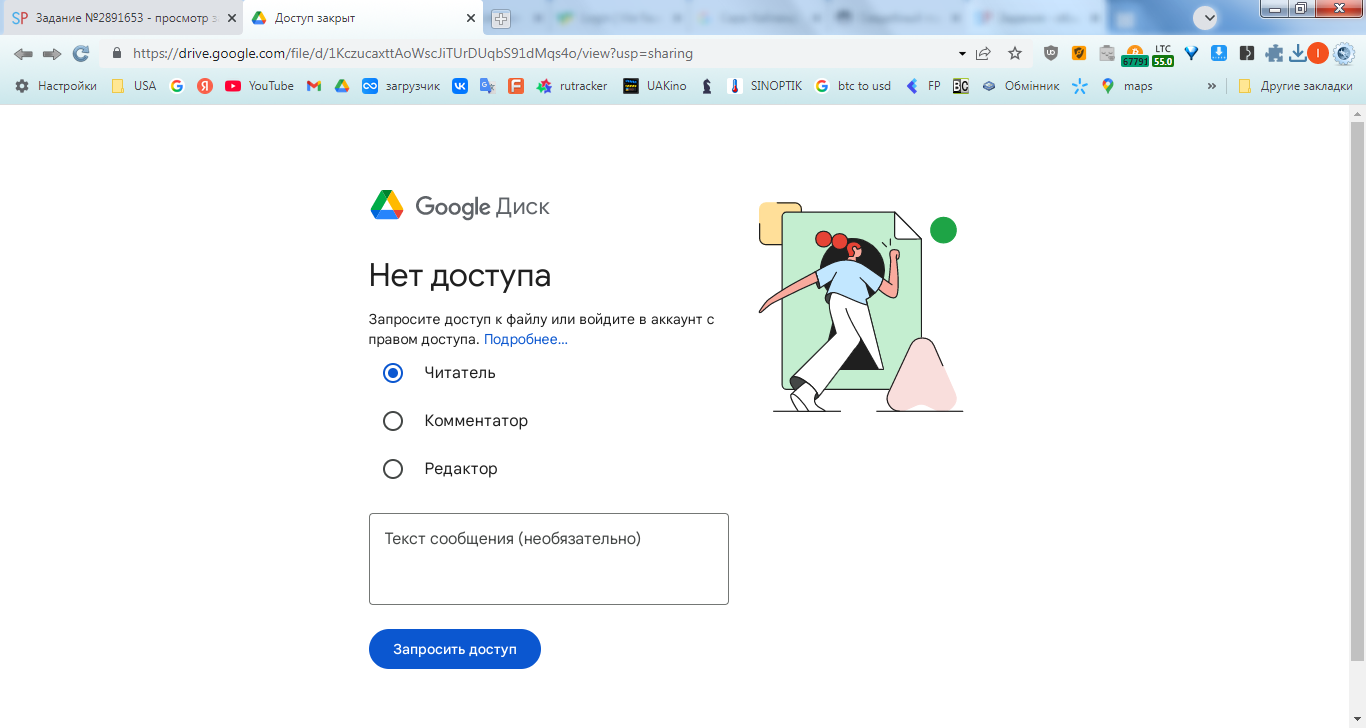Select the Читатель radio option
1366x728 pixels.
[x=393, y=373]
